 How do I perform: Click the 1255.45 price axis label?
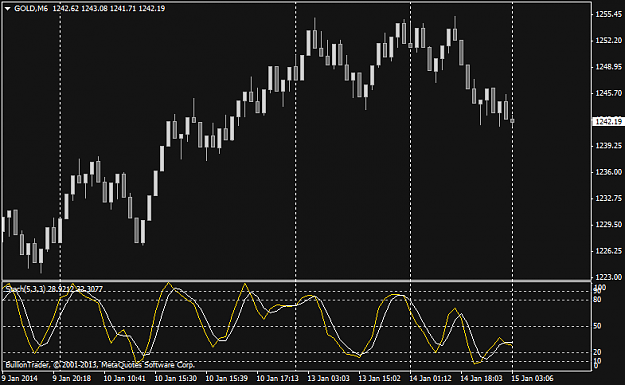[x=608, y=14]
